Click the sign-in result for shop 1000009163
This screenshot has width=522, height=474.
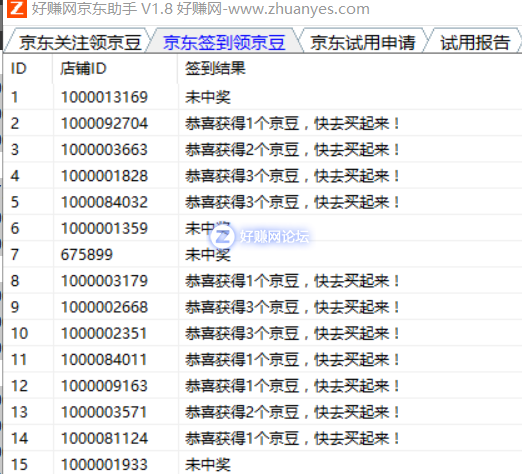[x=292, y=386]
